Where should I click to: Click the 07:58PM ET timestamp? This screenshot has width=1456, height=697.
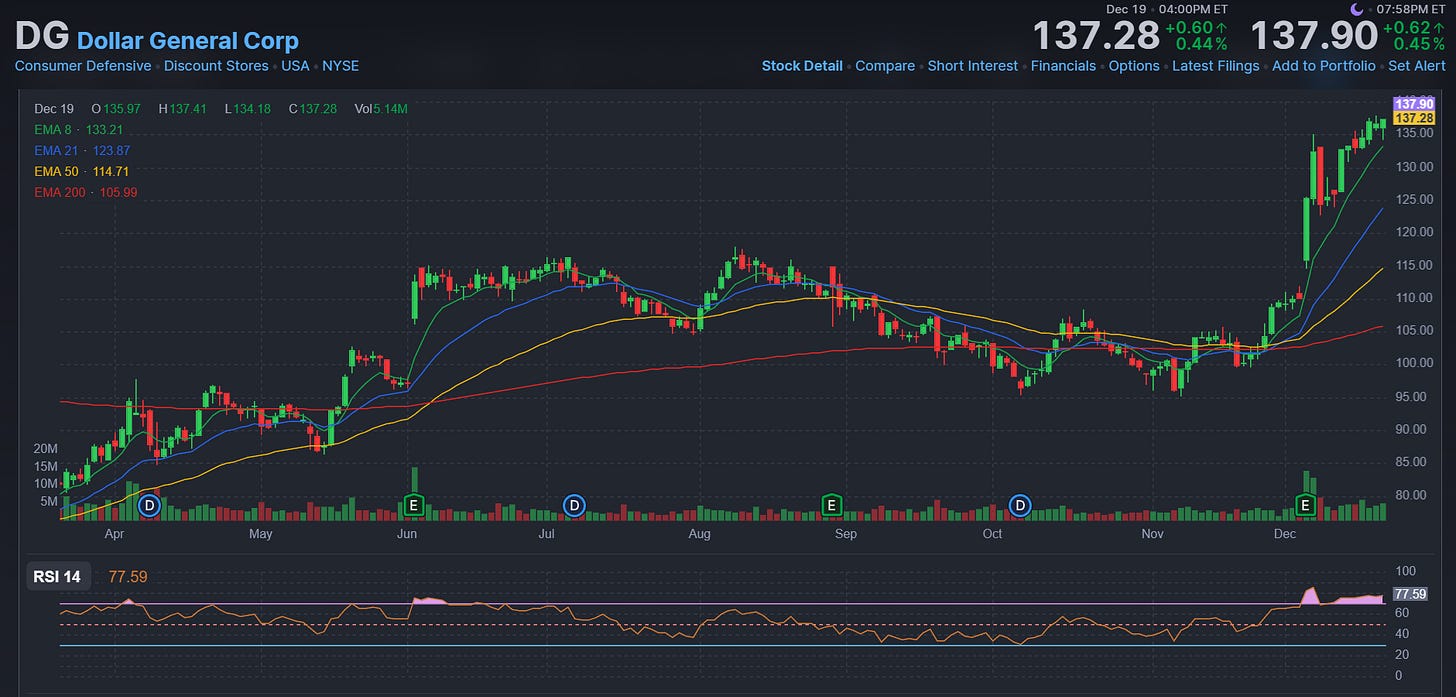[x=1411, y=9]
